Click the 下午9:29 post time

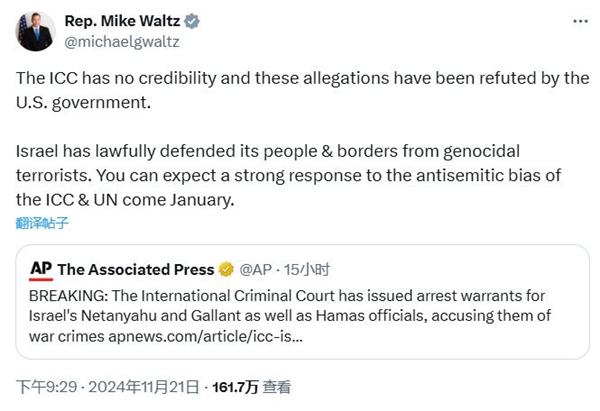point(43,386)
